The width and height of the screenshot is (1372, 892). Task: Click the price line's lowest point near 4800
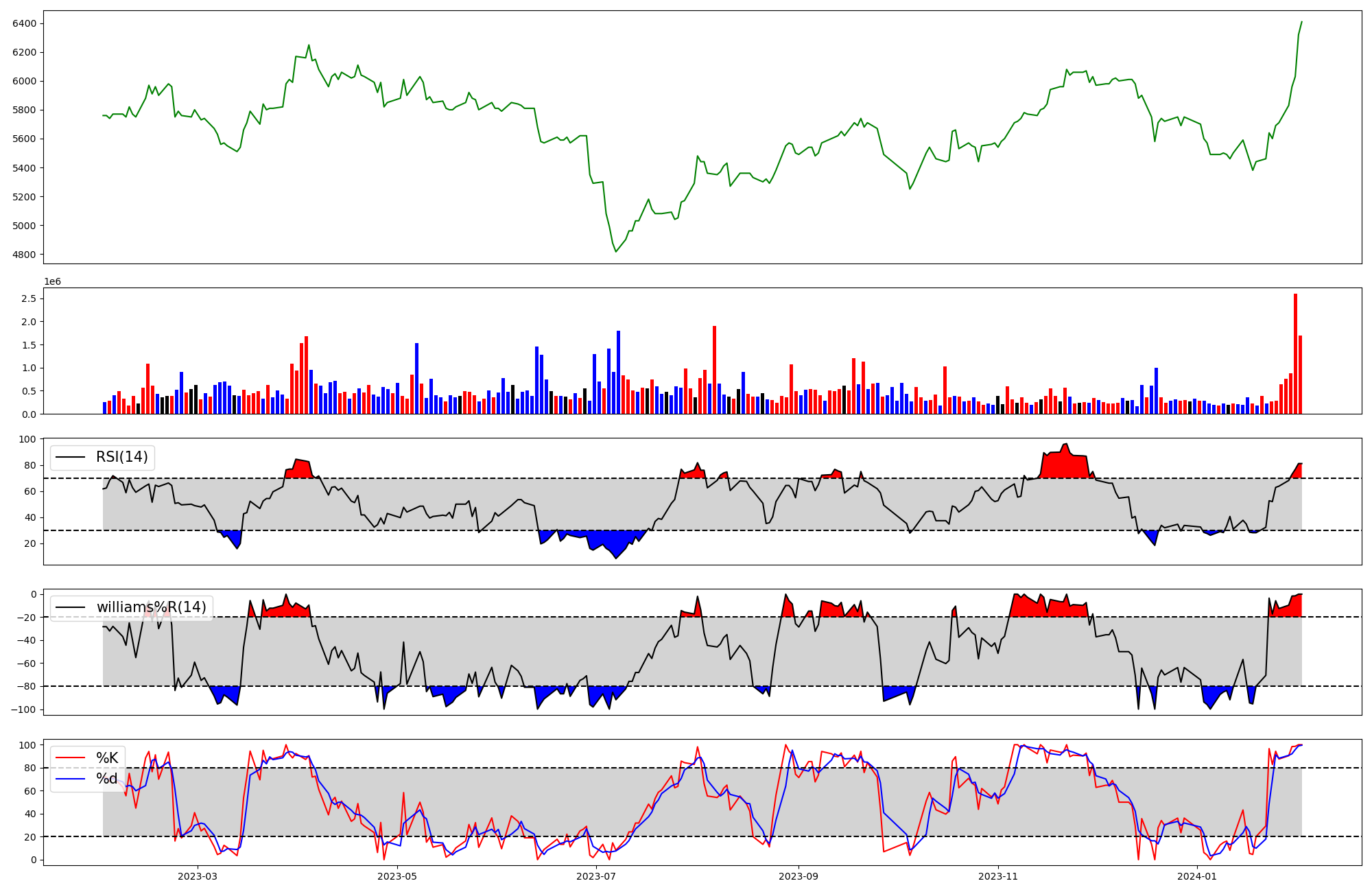(615, 251)
